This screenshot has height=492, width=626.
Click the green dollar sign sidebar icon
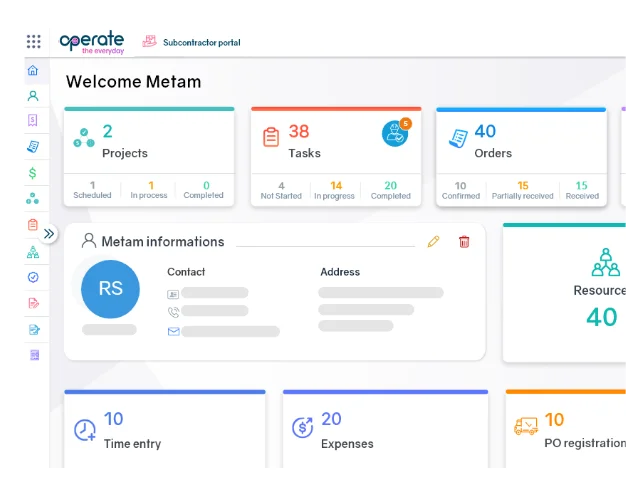pyautogui.click(x=33, y=173)
